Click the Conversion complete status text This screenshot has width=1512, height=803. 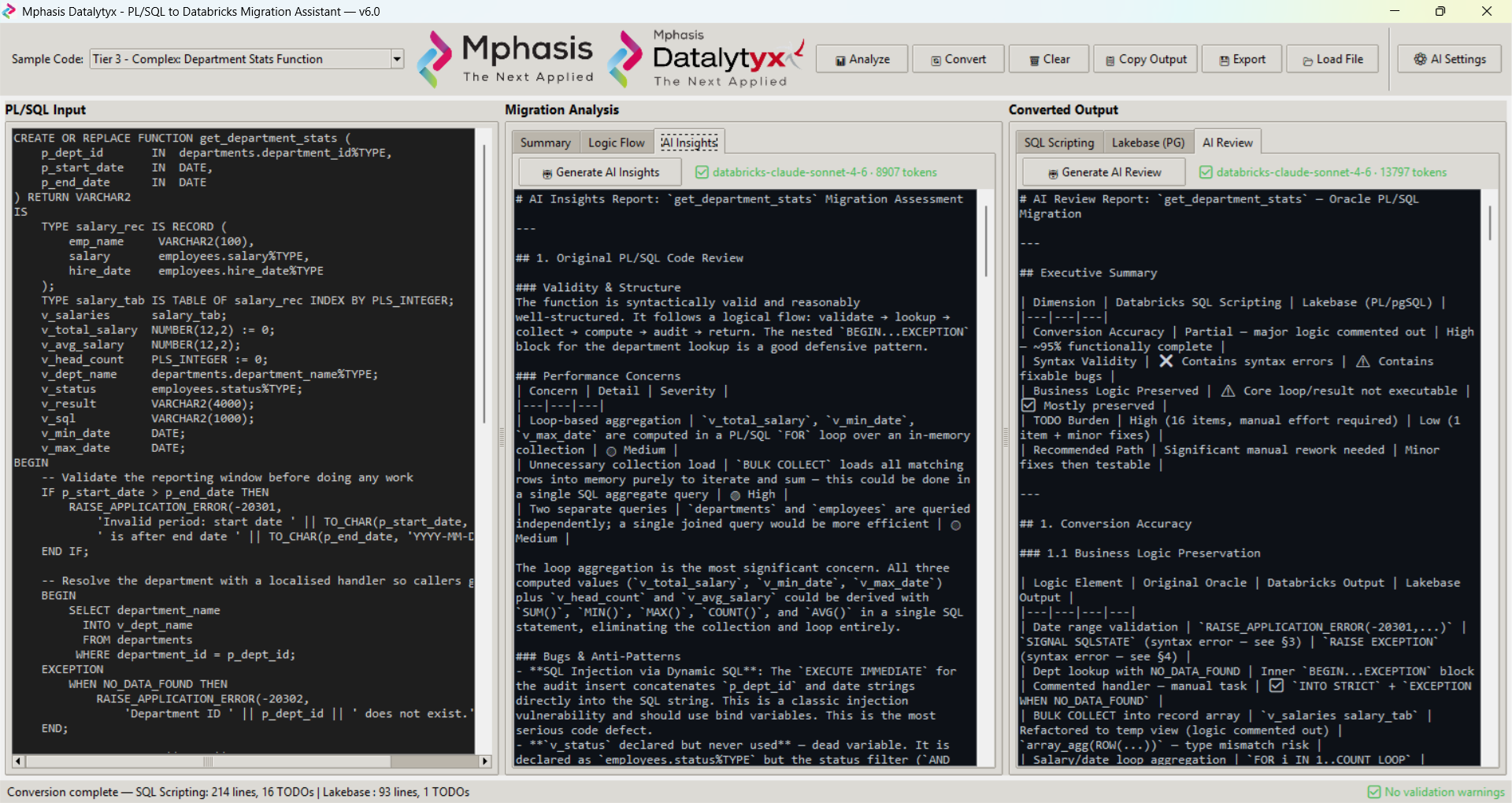click(x=238, y=792)
